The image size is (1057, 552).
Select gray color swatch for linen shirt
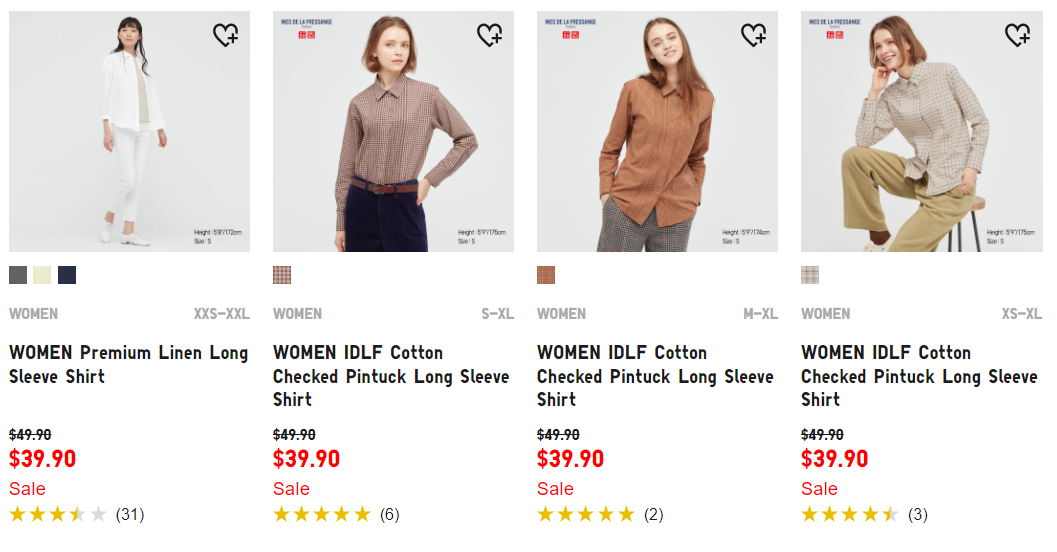[x=18, y=275]
